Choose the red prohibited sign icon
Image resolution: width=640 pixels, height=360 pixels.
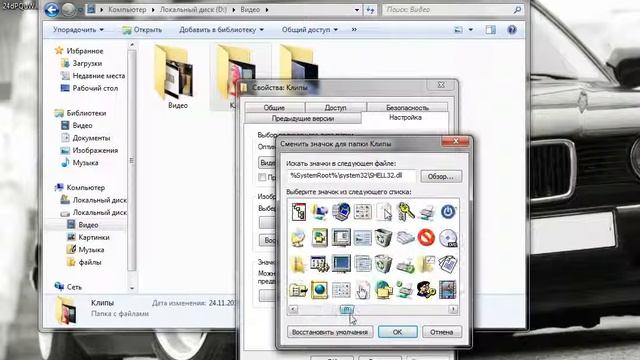pyautogui.click(x=426, y=238)
